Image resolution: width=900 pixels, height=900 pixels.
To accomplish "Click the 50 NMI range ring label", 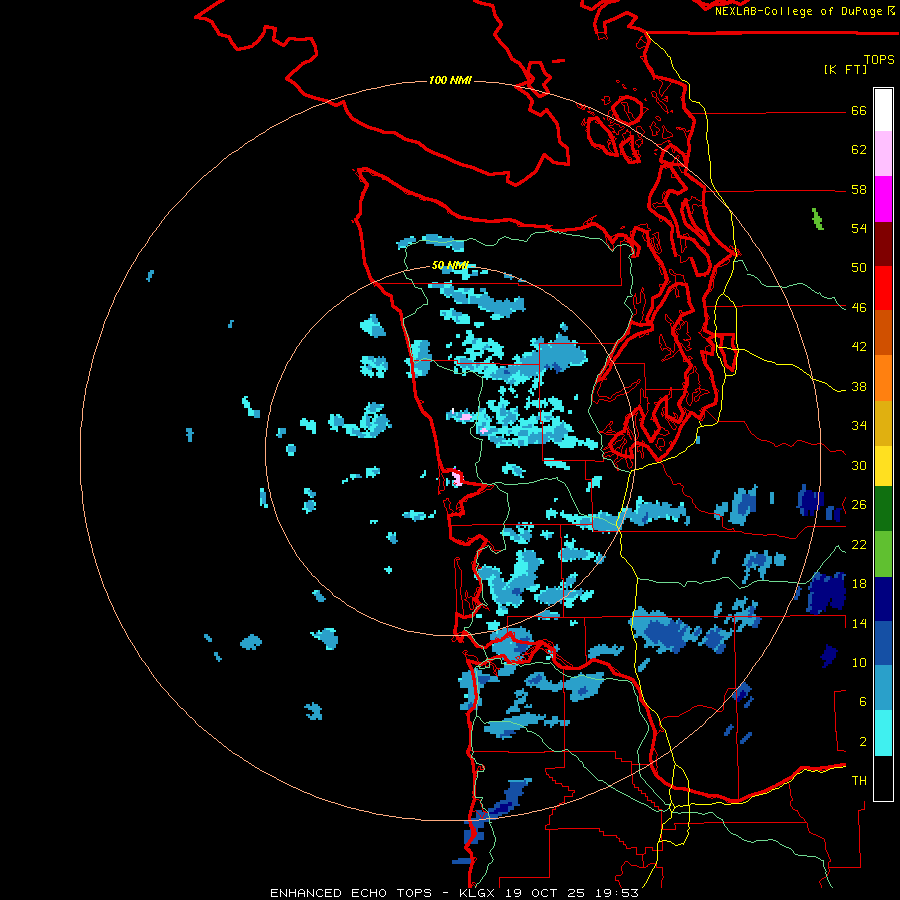I will (450, 265).
